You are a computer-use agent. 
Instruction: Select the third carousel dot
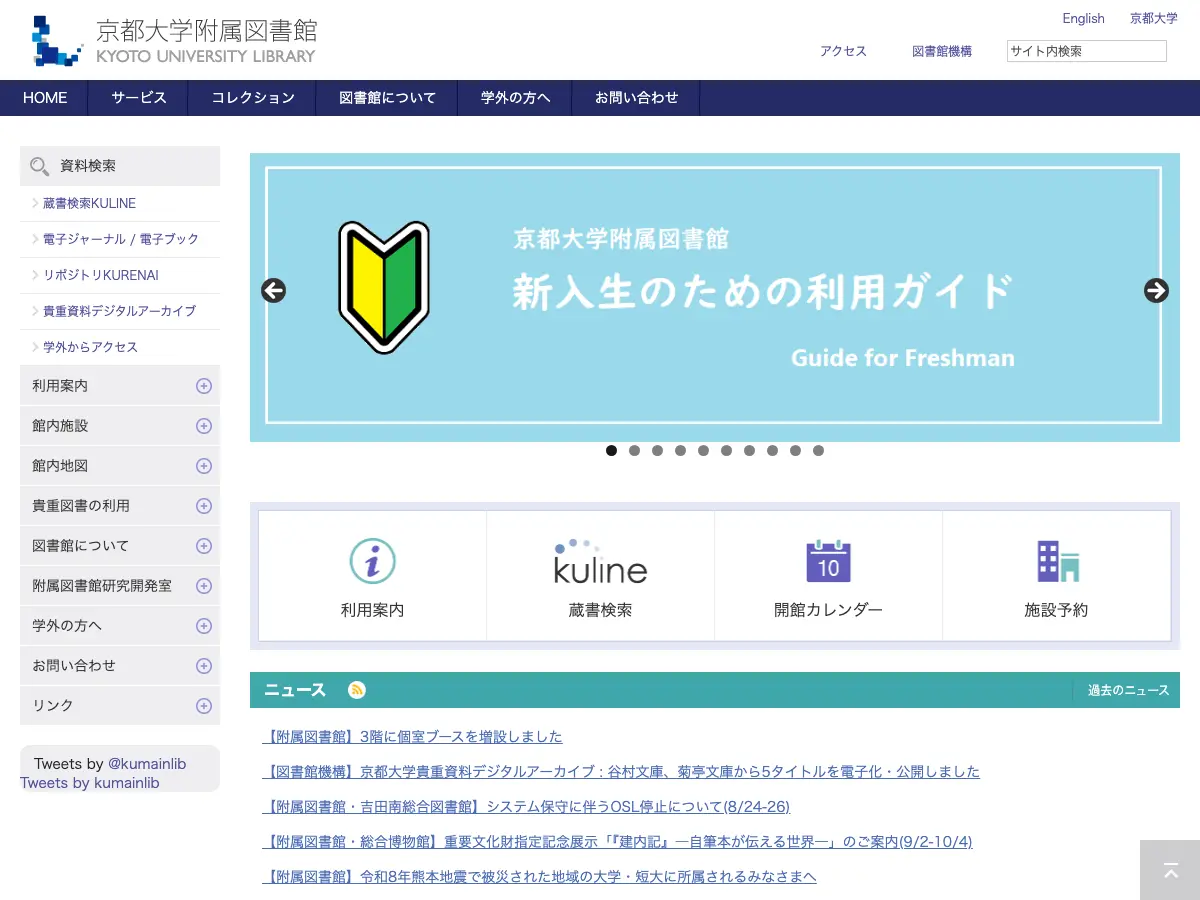point(657,450)
